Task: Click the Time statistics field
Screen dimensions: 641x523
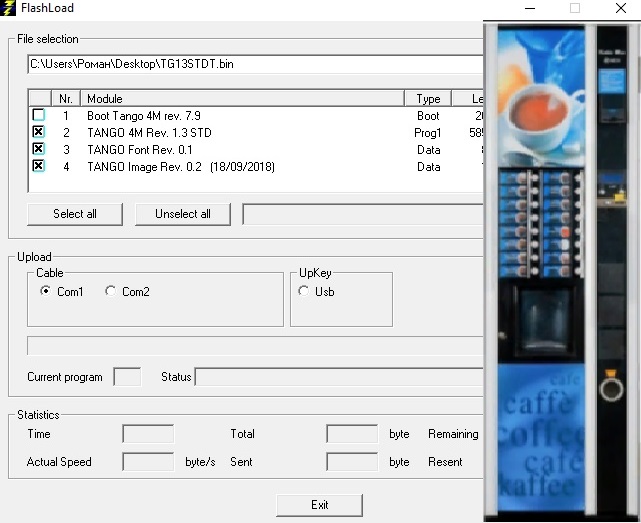Action: [148, 434]
